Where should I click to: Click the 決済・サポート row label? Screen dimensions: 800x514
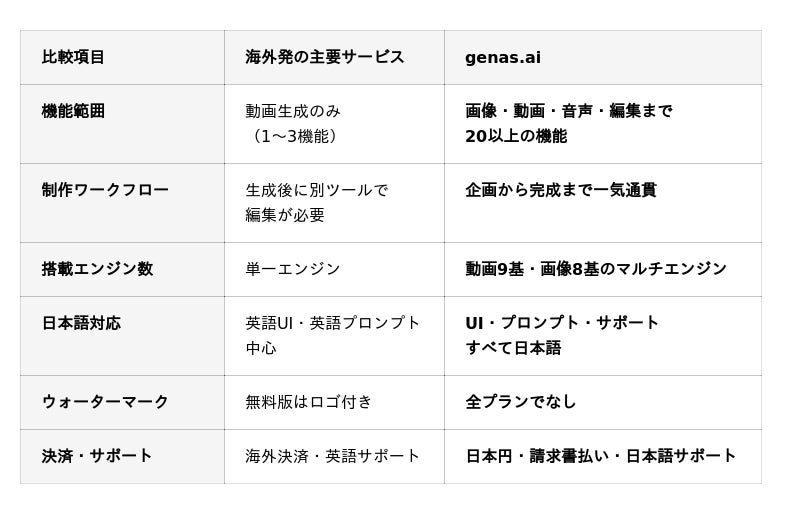click(x=97, y=456)
